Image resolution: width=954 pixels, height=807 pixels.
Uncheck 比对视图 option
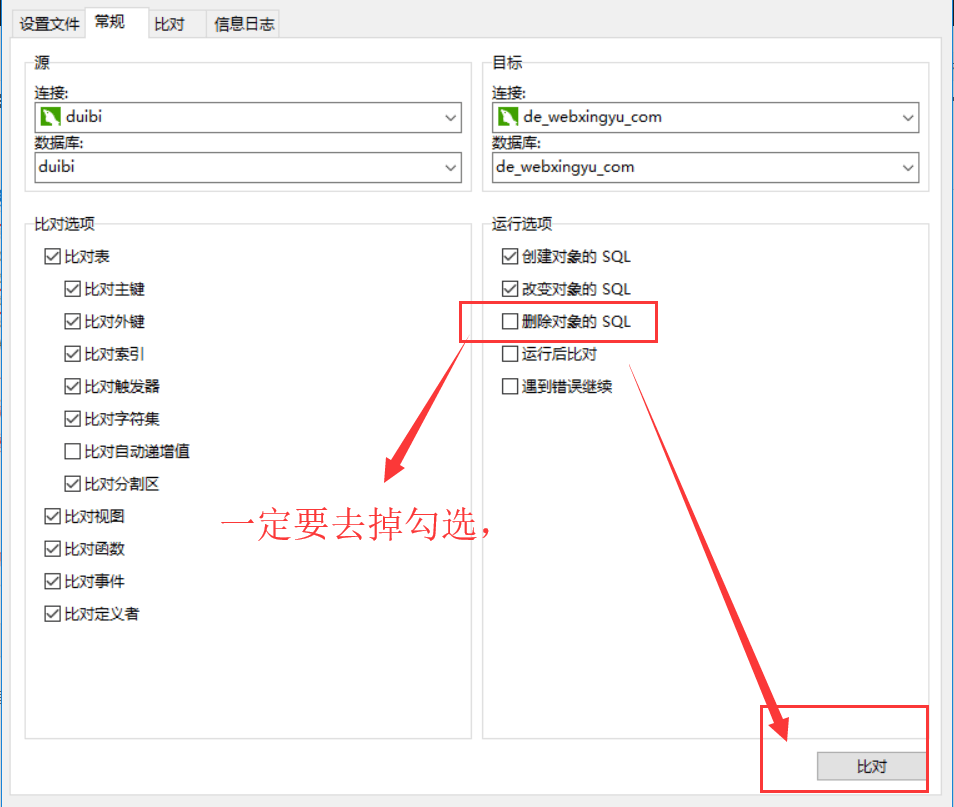52,516
